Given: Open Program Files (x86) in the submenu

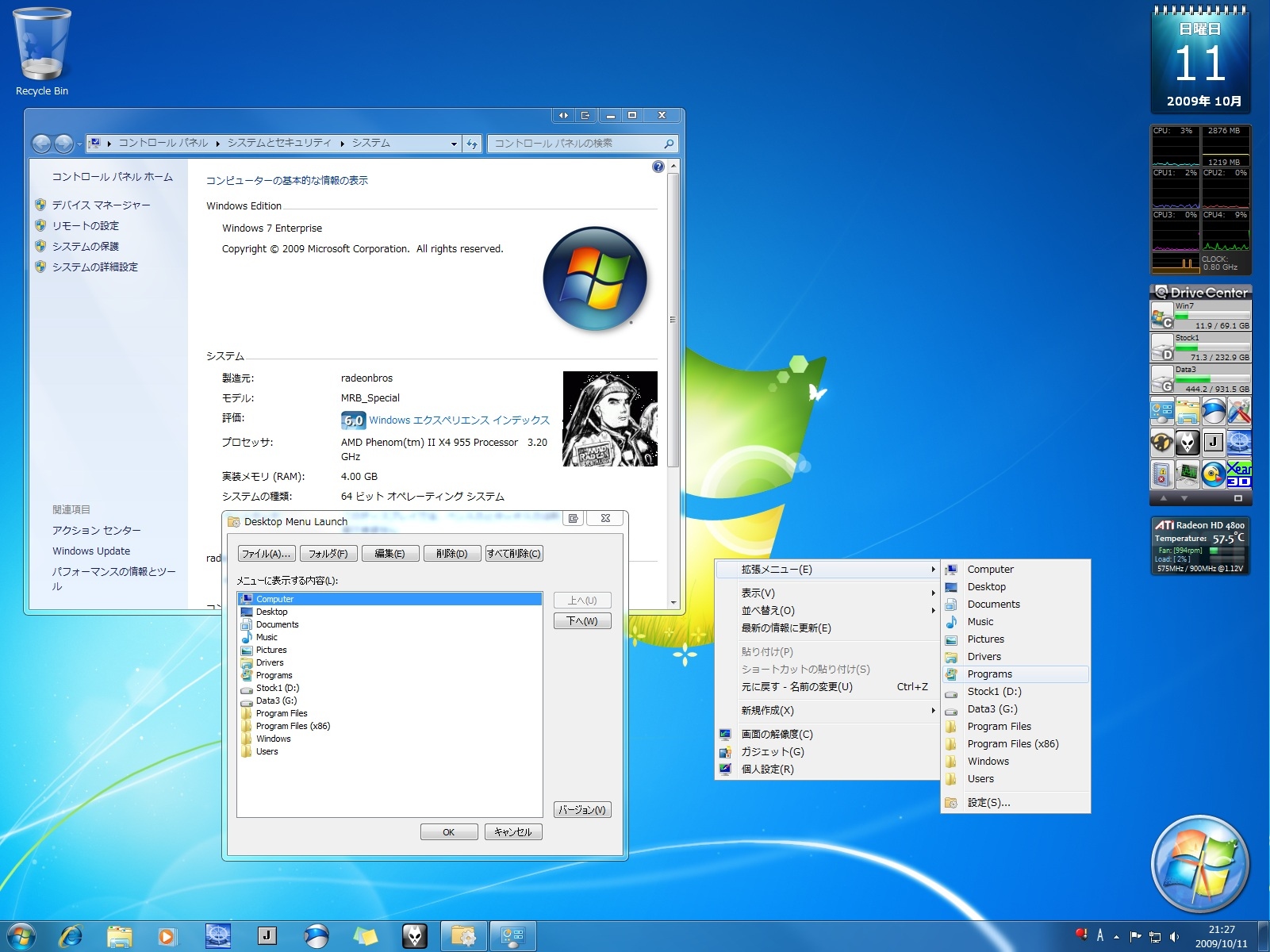Looking at the screenshot, I should tap(1015, 743).
